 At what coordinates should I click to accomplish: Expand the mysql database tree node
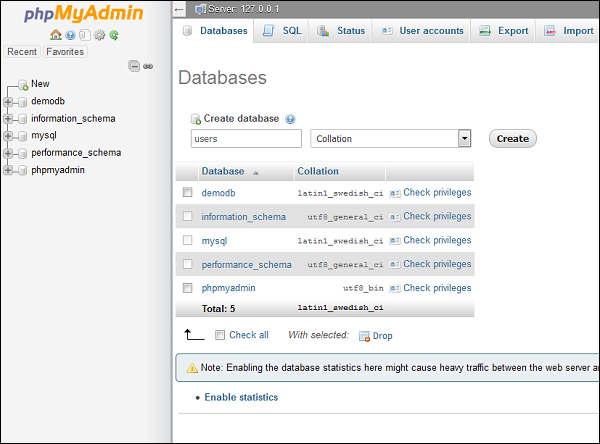tap(9, 135)
